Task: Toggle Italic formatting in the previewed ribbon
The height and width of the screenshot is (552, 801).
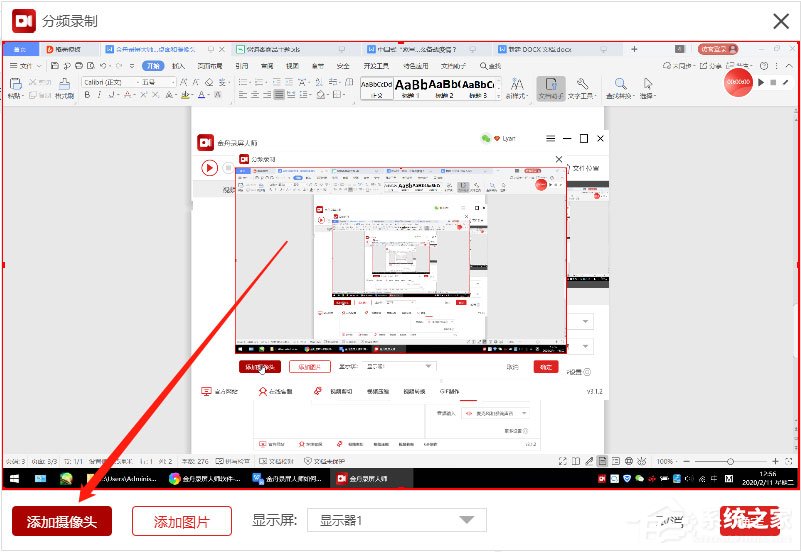Action: click(99, 95)
